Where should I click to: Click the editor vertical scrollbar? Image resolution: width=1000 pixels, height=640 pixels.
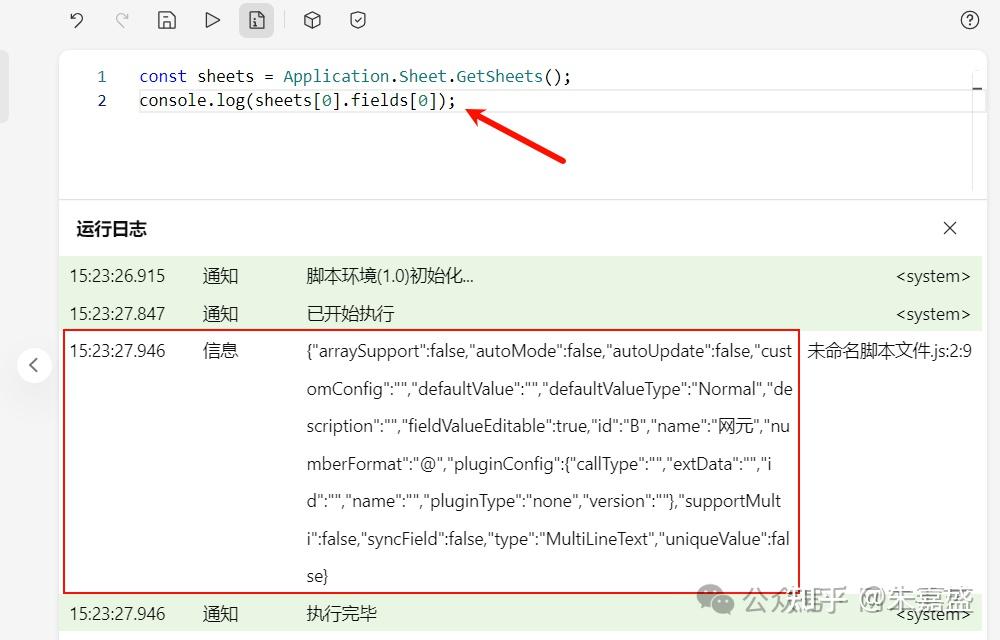point(978,131)
